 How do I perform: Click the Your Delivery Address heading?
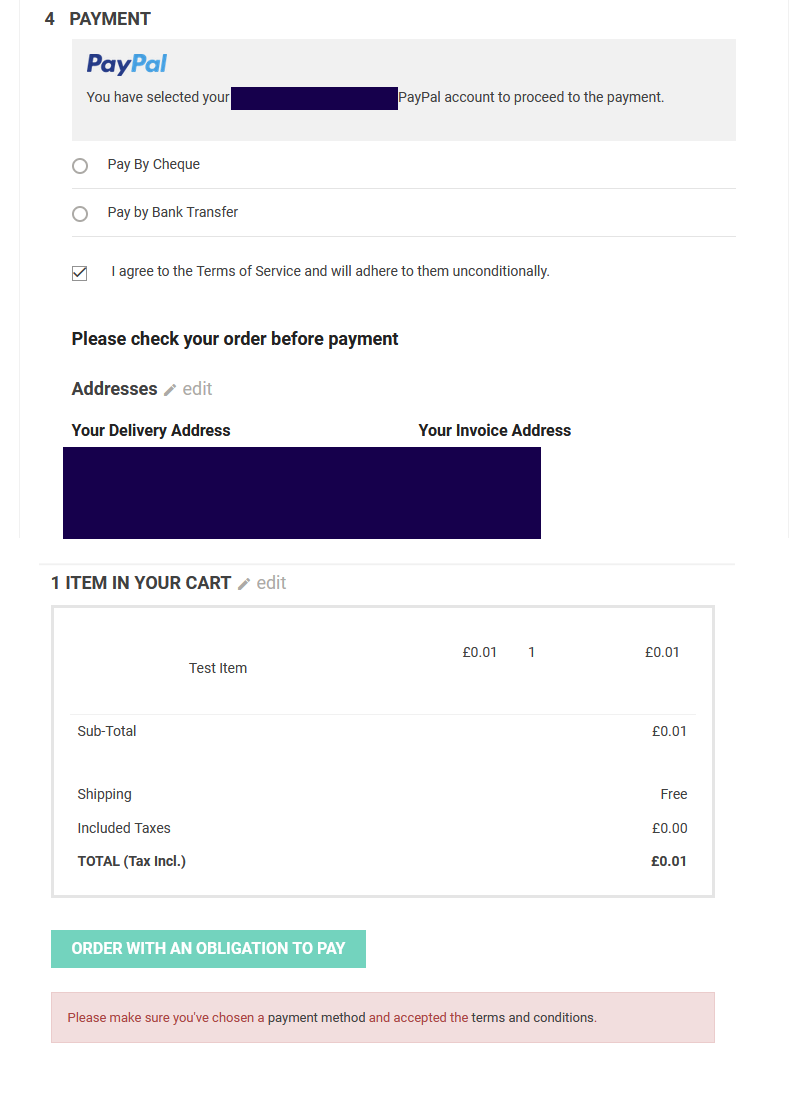tap(151, 431)
